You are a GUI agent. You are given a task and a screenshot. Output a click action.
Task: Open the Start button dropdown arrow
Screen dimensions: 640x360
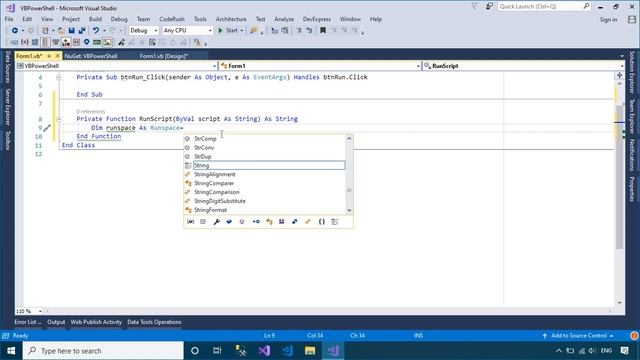coord(242,31)
